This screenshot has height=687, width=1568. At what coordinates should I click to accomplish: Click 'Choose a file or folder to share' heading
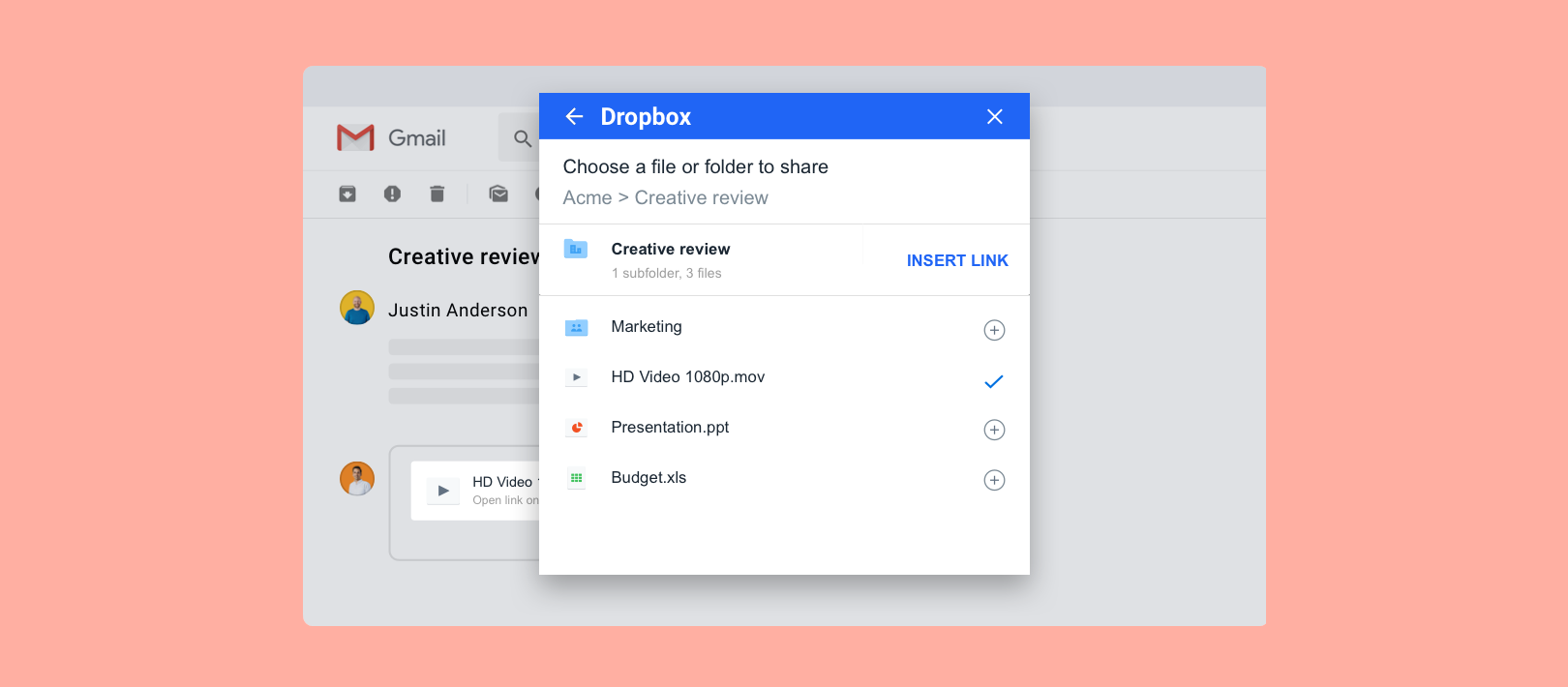(695, 166)
